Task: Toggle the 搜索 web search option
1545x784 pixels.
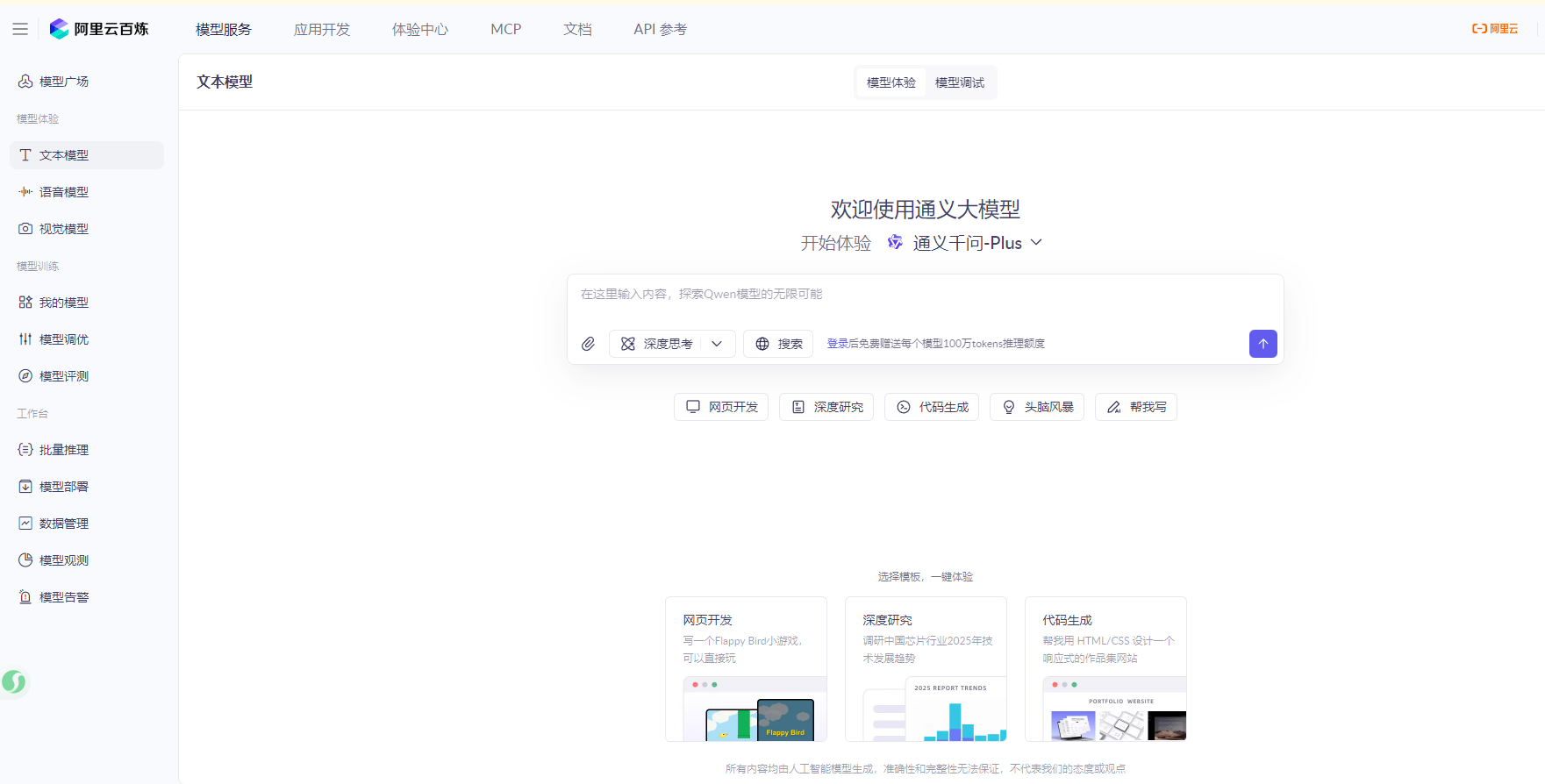Action: [x=778, y=344]
